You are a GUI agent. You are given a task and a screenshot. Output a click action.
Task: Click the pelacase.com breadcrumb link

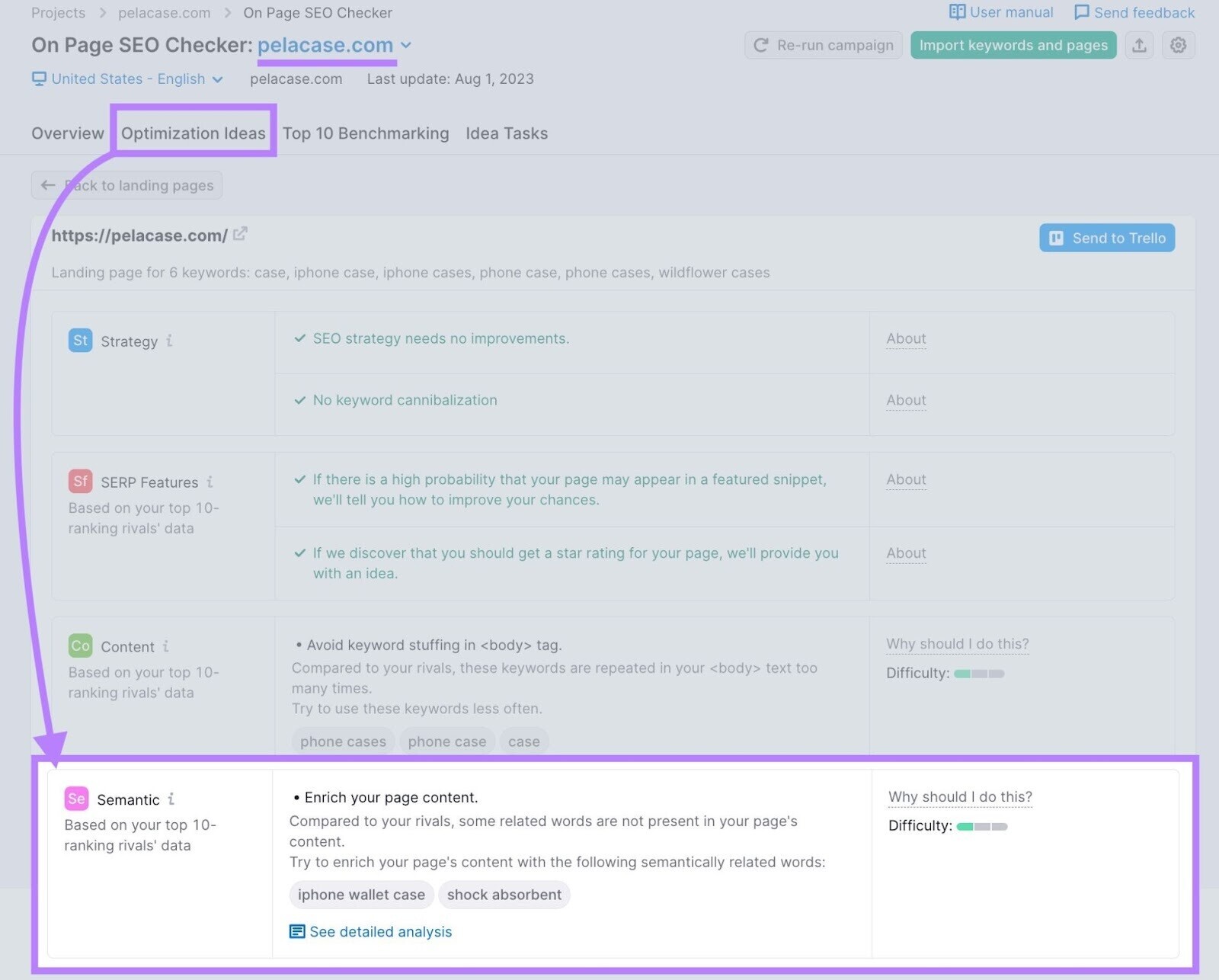point(164,13)
